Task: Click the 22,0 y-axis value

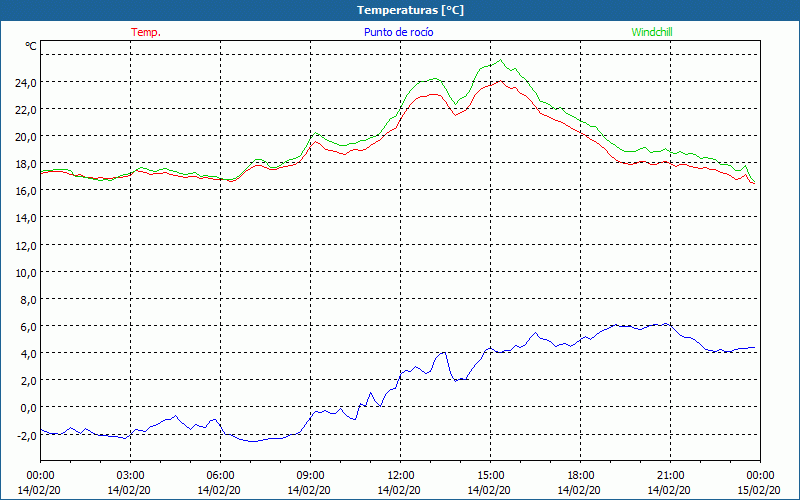Action: [x=26, y=110]
